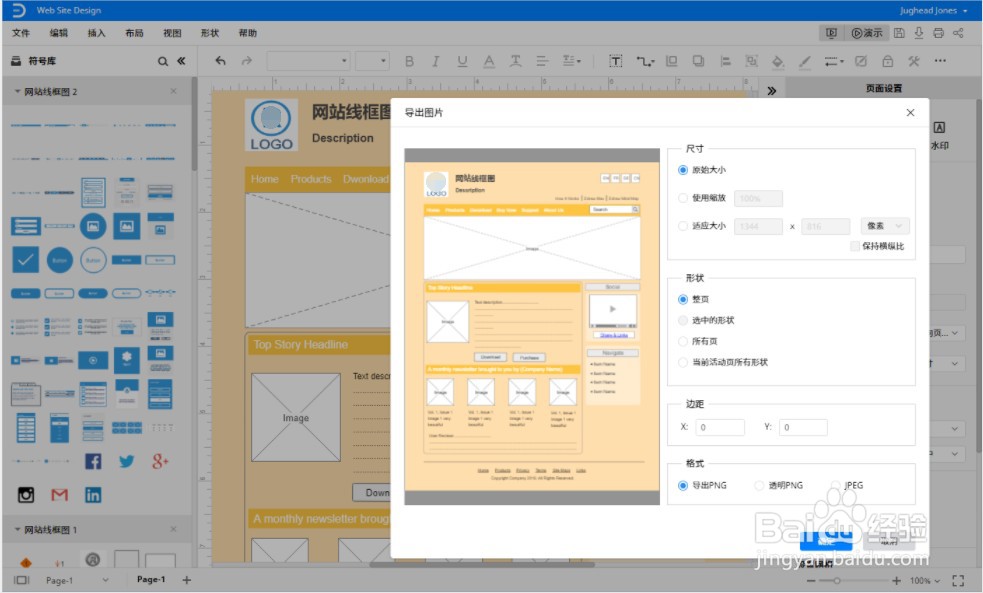Screen dimensions: 983x593
Task: Select the line color pen tool
Action: tap(805, 61)
